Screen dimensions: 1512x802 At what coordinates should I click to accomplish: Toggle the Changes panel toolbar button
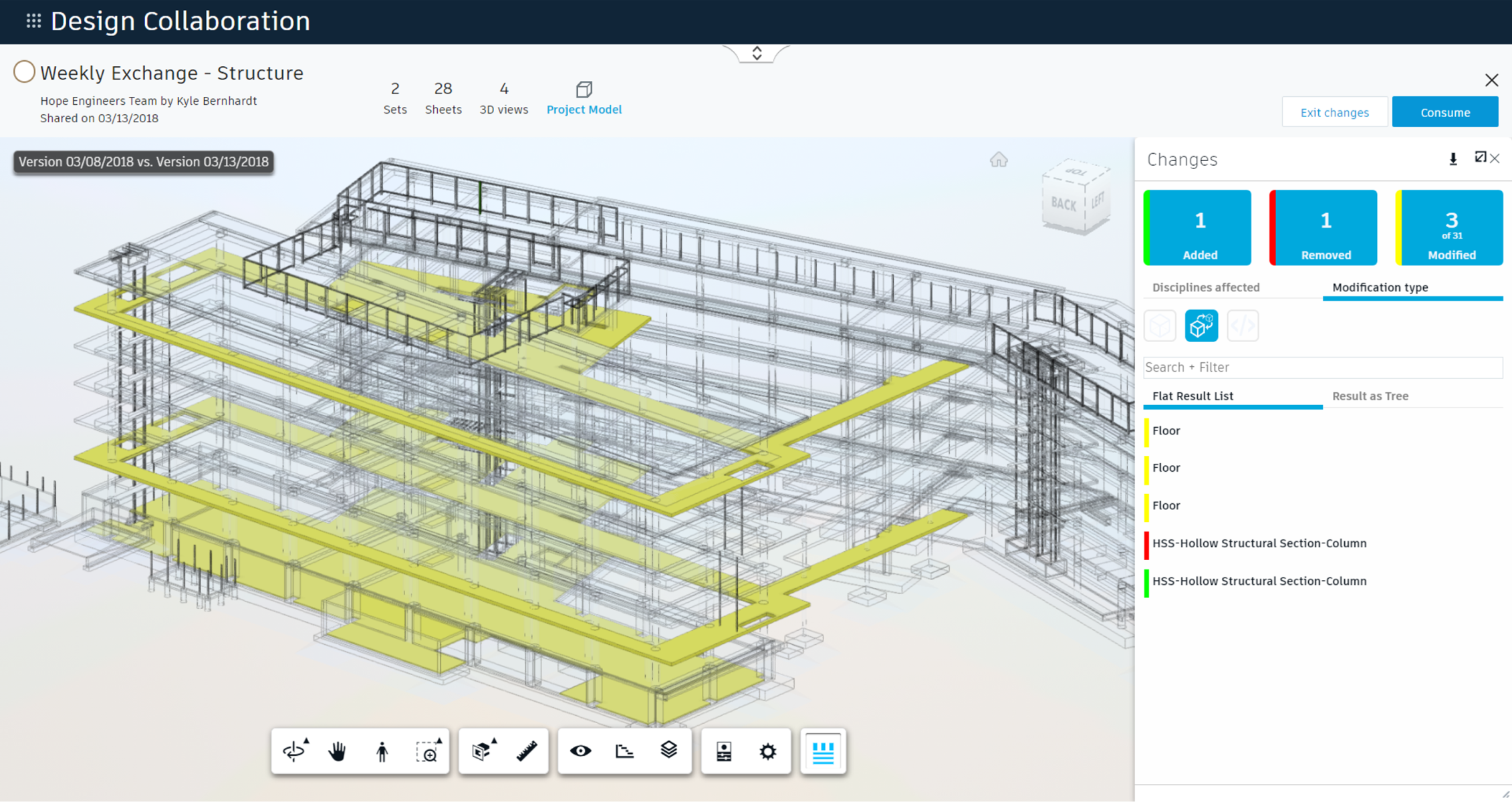[823, 751]
